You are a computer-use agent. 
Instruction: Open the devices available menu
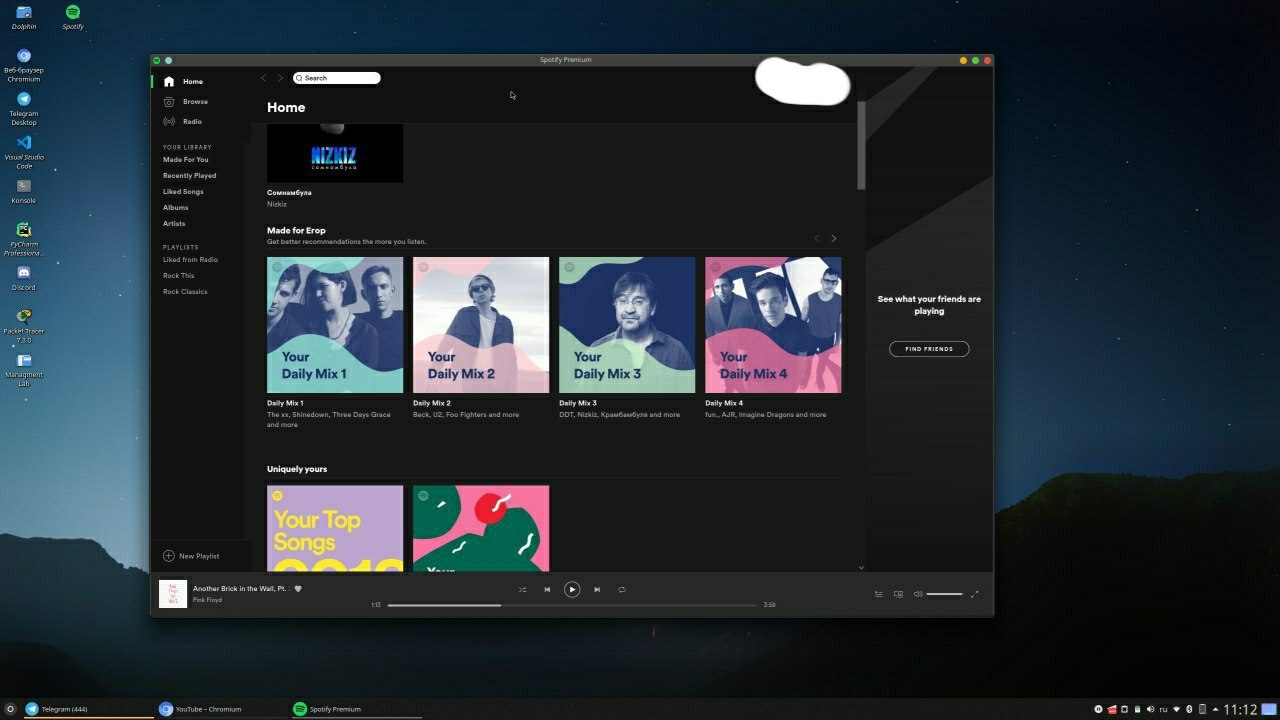coord(898,594)
